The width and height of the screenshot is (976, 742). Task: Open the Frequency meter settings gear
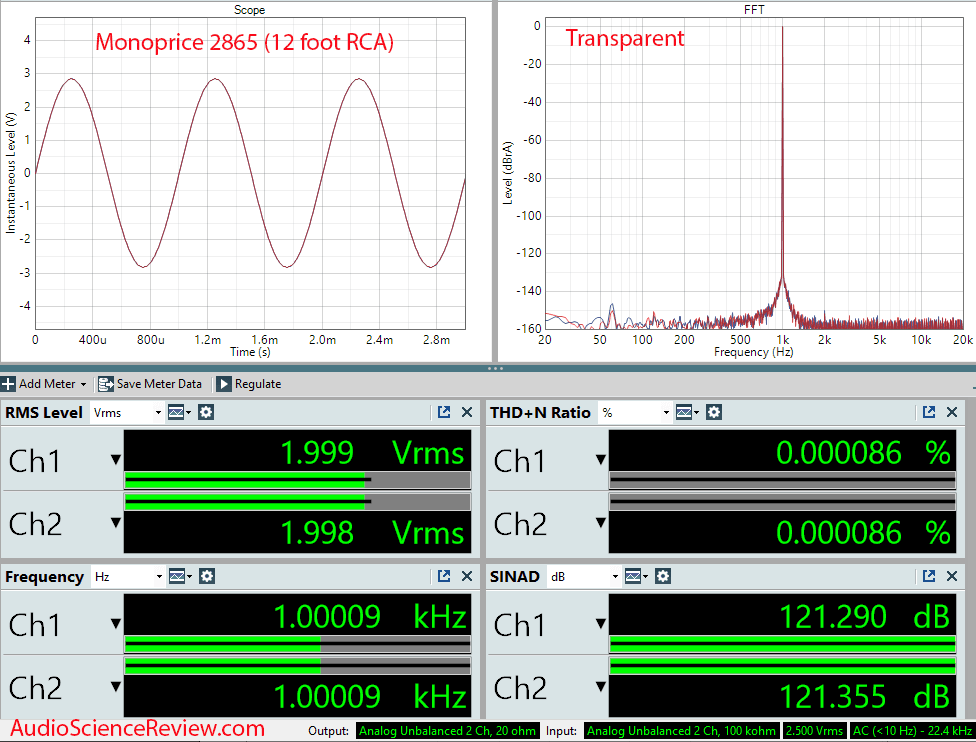[207, 576]
